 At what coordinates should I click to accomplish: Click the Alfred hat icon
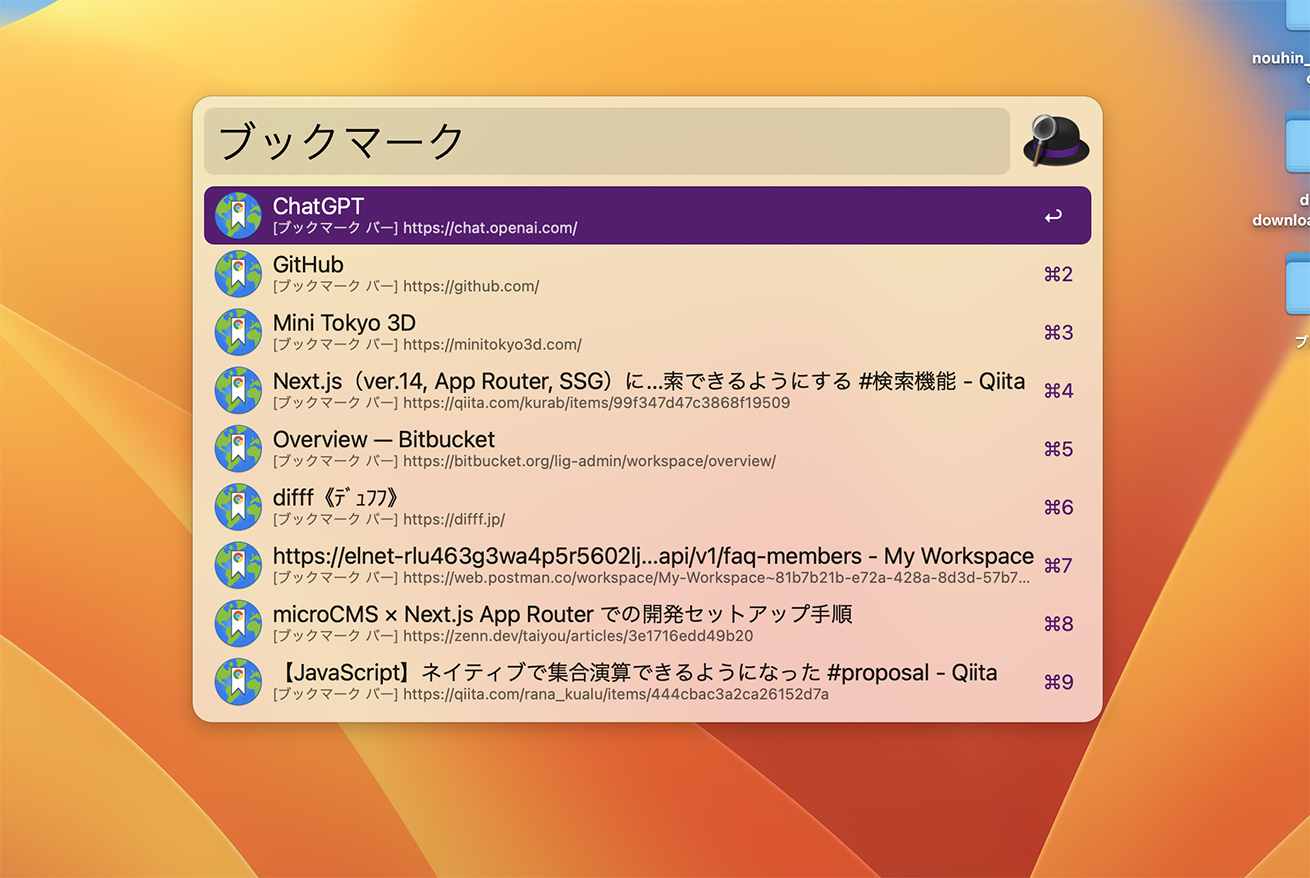click(1056, 141)
